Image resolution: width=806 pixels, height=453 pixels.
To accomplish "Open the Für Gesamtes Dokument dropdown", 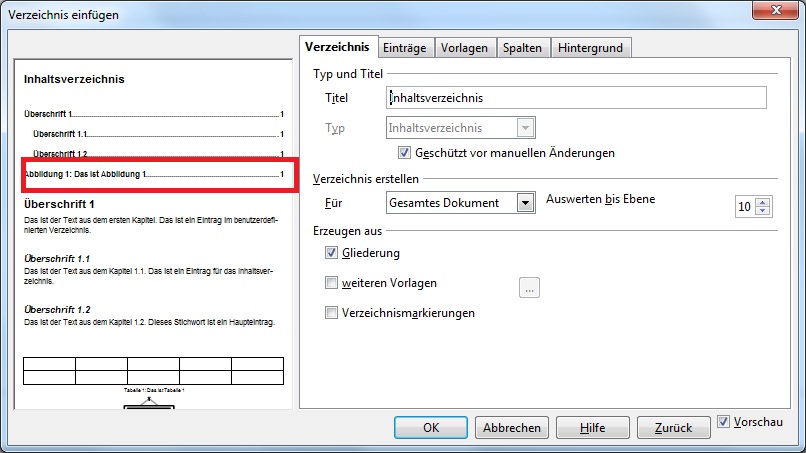I will [525, 203].
